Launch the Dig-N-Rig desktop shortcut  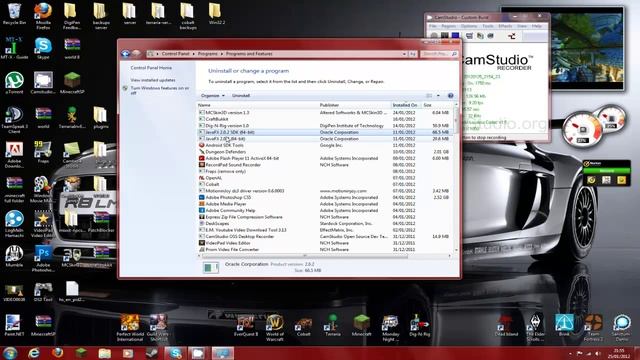point(420,325)
